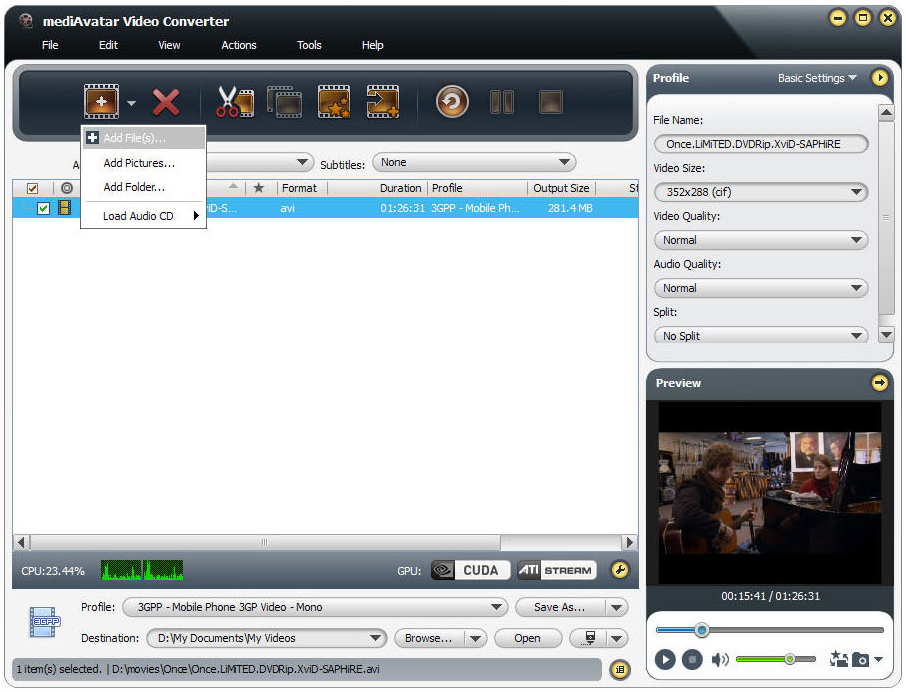Mute the preview speaker icon

[x=719, y=659]
